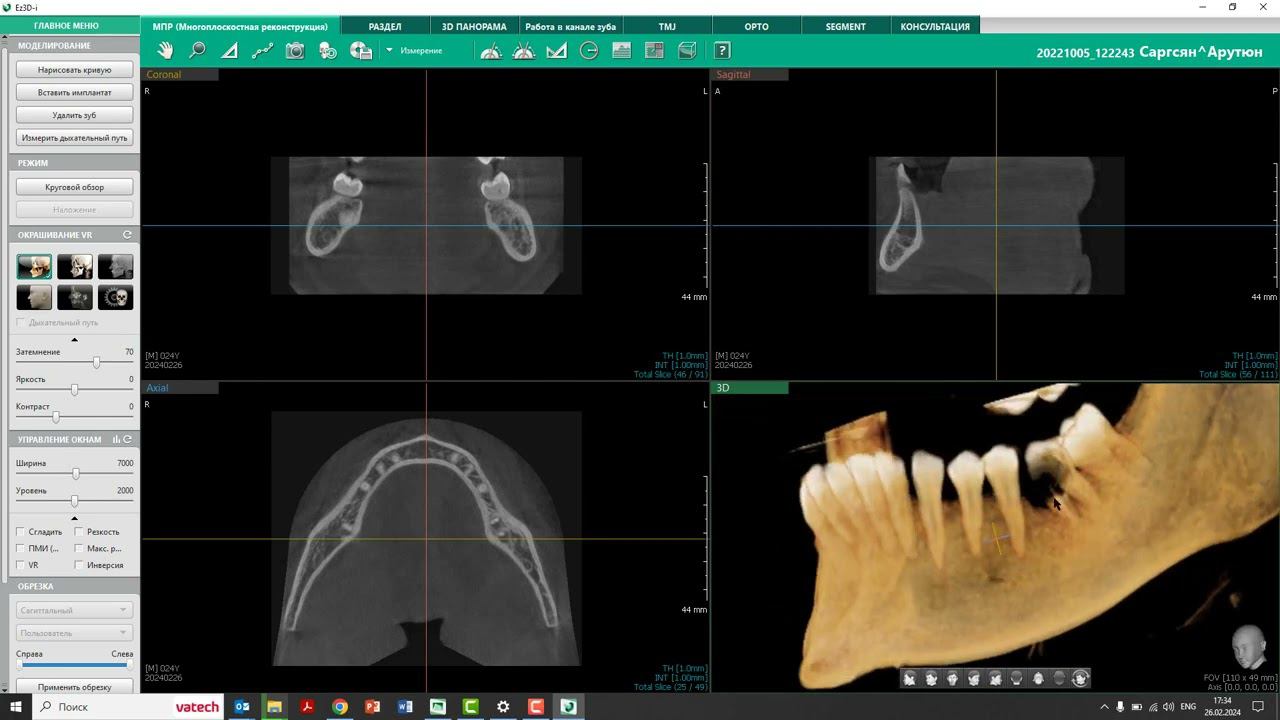This screenshot has height=720, width=1280.
Task: Click the layout grid toolbar icon
Action: coord(655,51)
